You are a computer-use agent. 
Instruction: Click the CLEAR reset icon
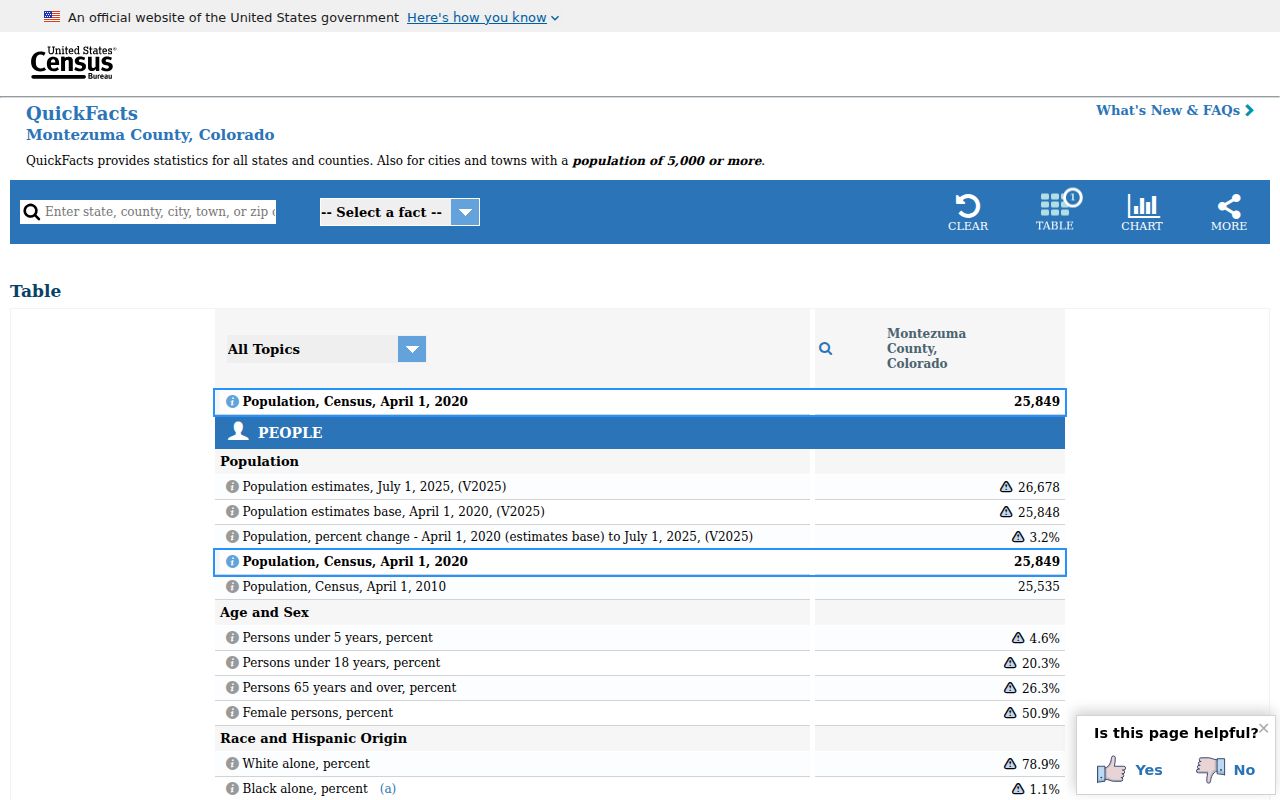click(967, 206)
